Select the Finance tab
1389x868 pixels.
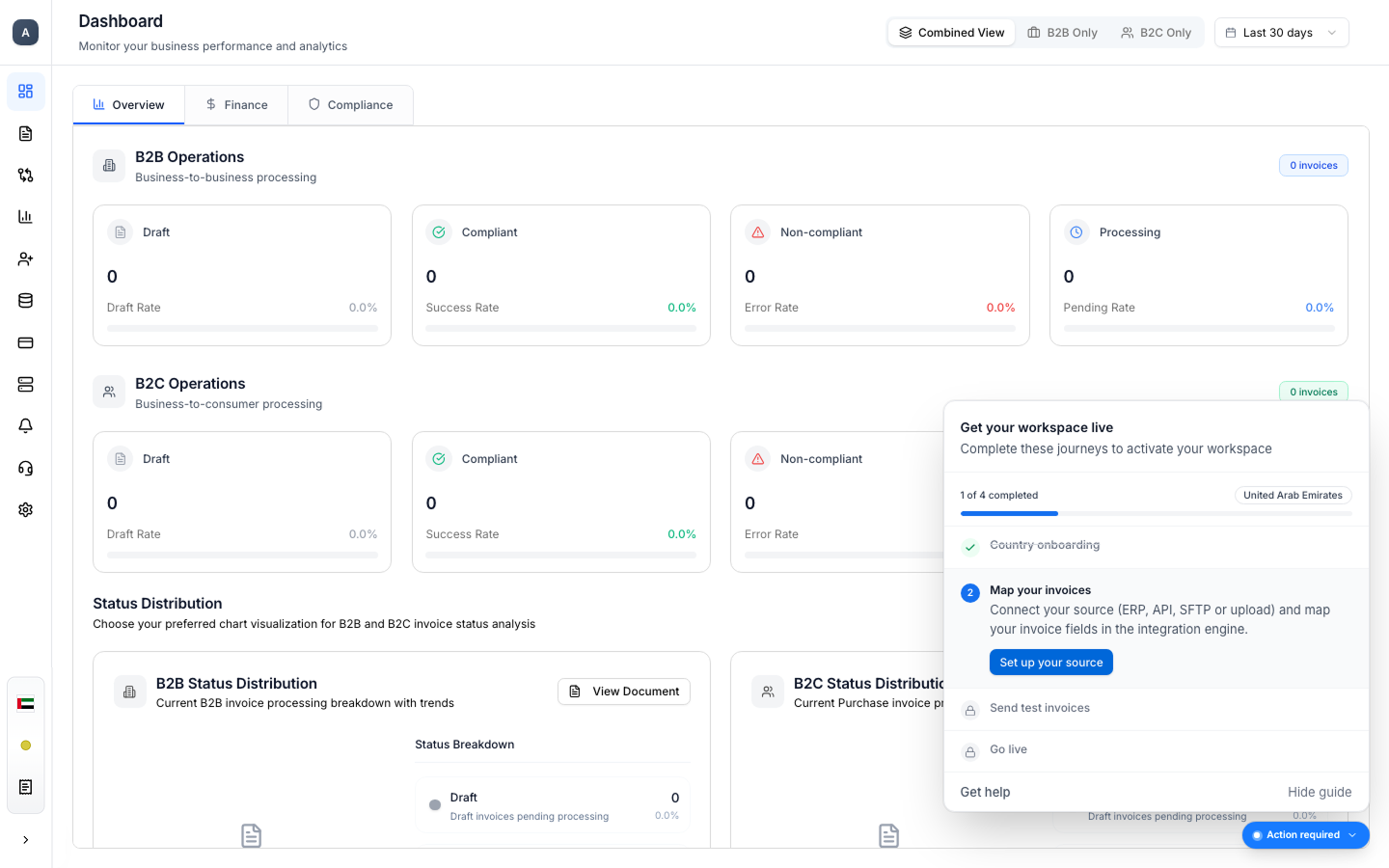(x=236, y=105)
